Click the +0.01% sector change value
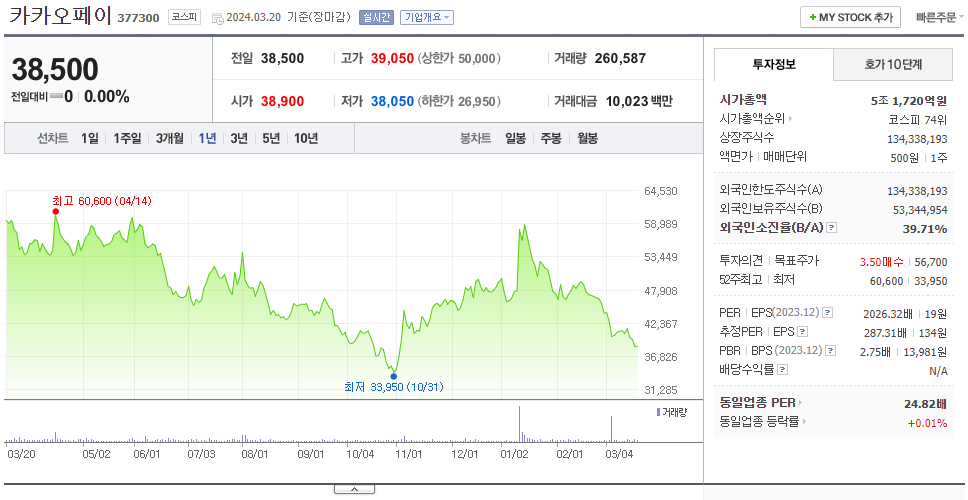The height and width of the screenshot is (500, 968). point(927,423)
